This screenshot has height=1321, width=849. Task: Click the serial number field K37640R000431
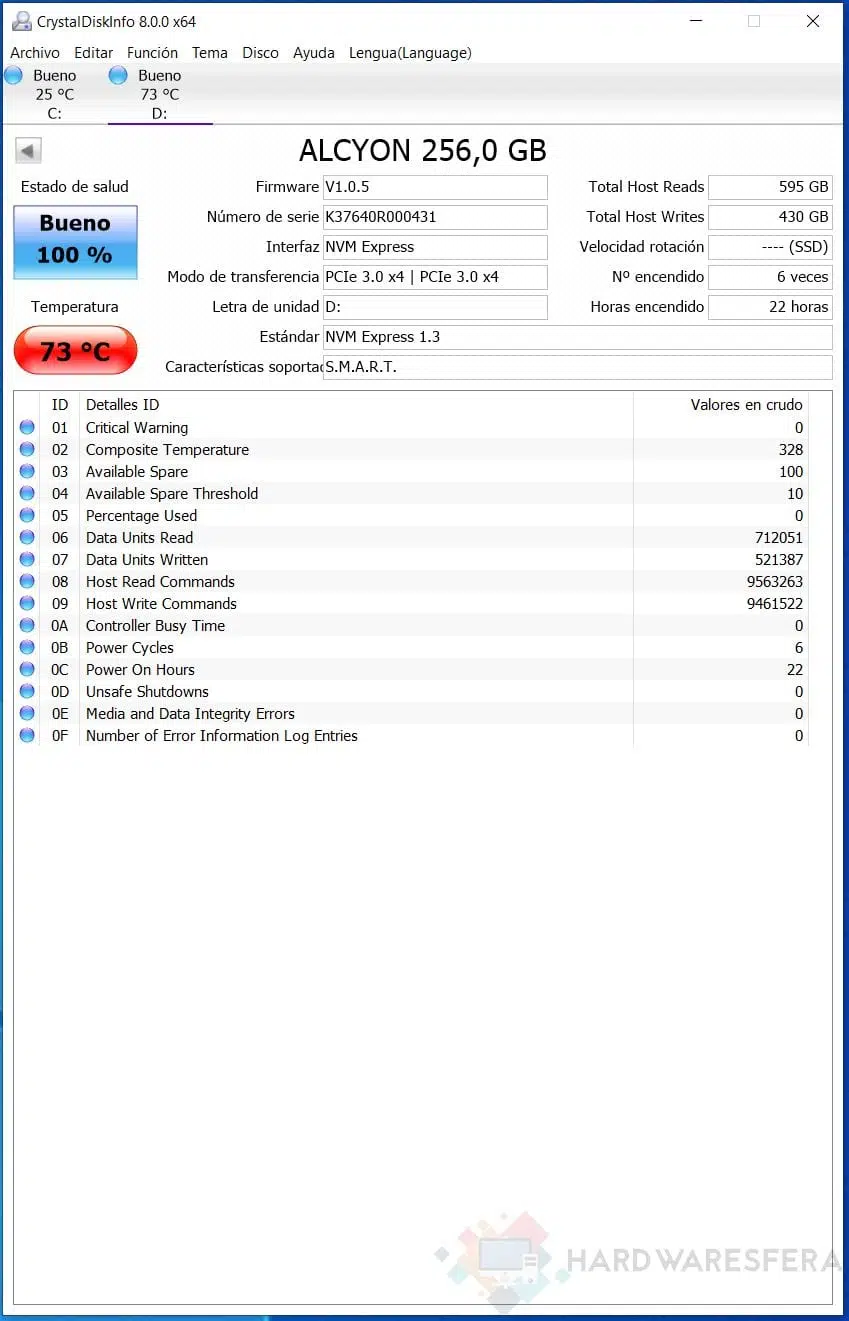point(435,217)
